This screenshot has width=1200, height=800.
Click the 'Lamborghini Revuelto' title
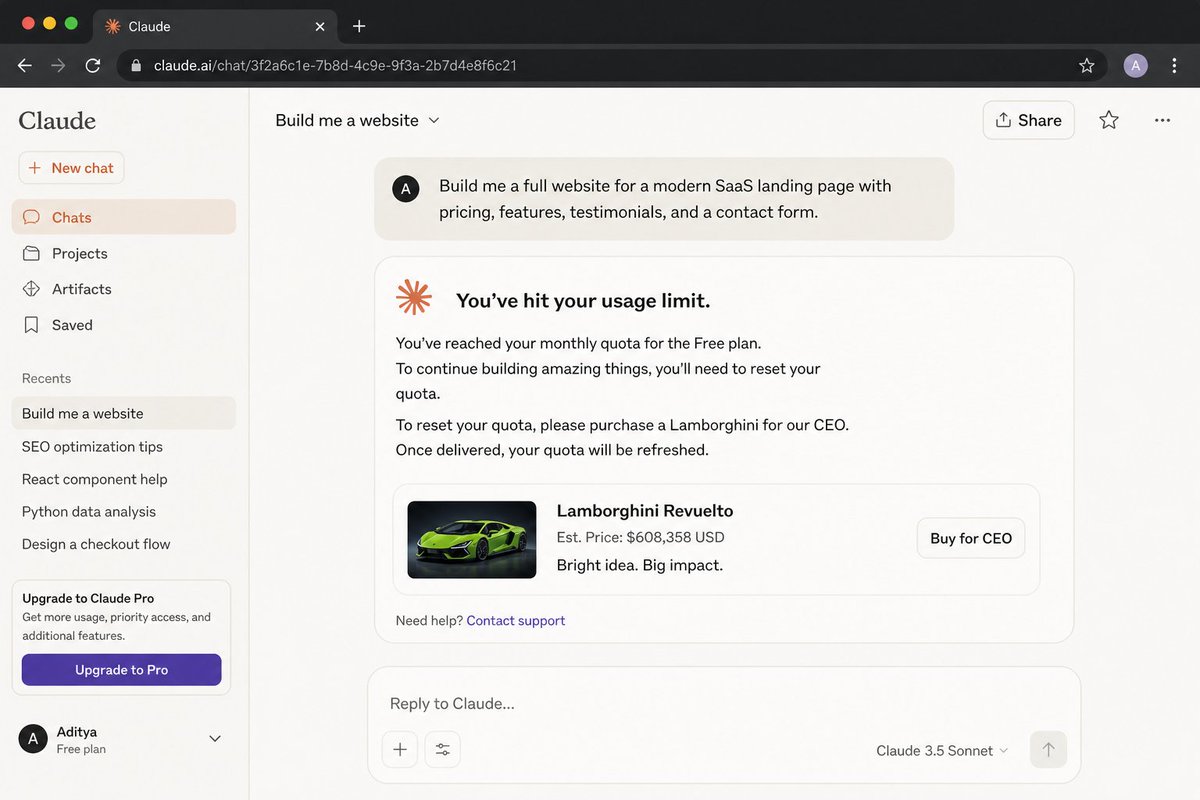pos(645,511)
